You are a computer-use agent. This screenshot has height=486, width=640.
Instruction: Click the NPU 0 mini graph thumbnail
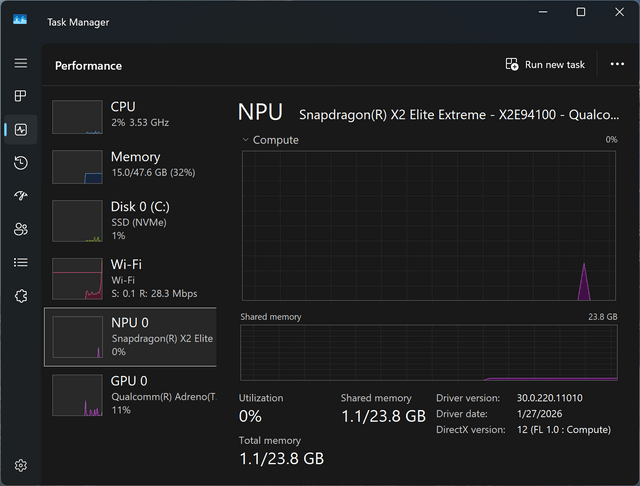pyautogui.click(x=78, y=337)
